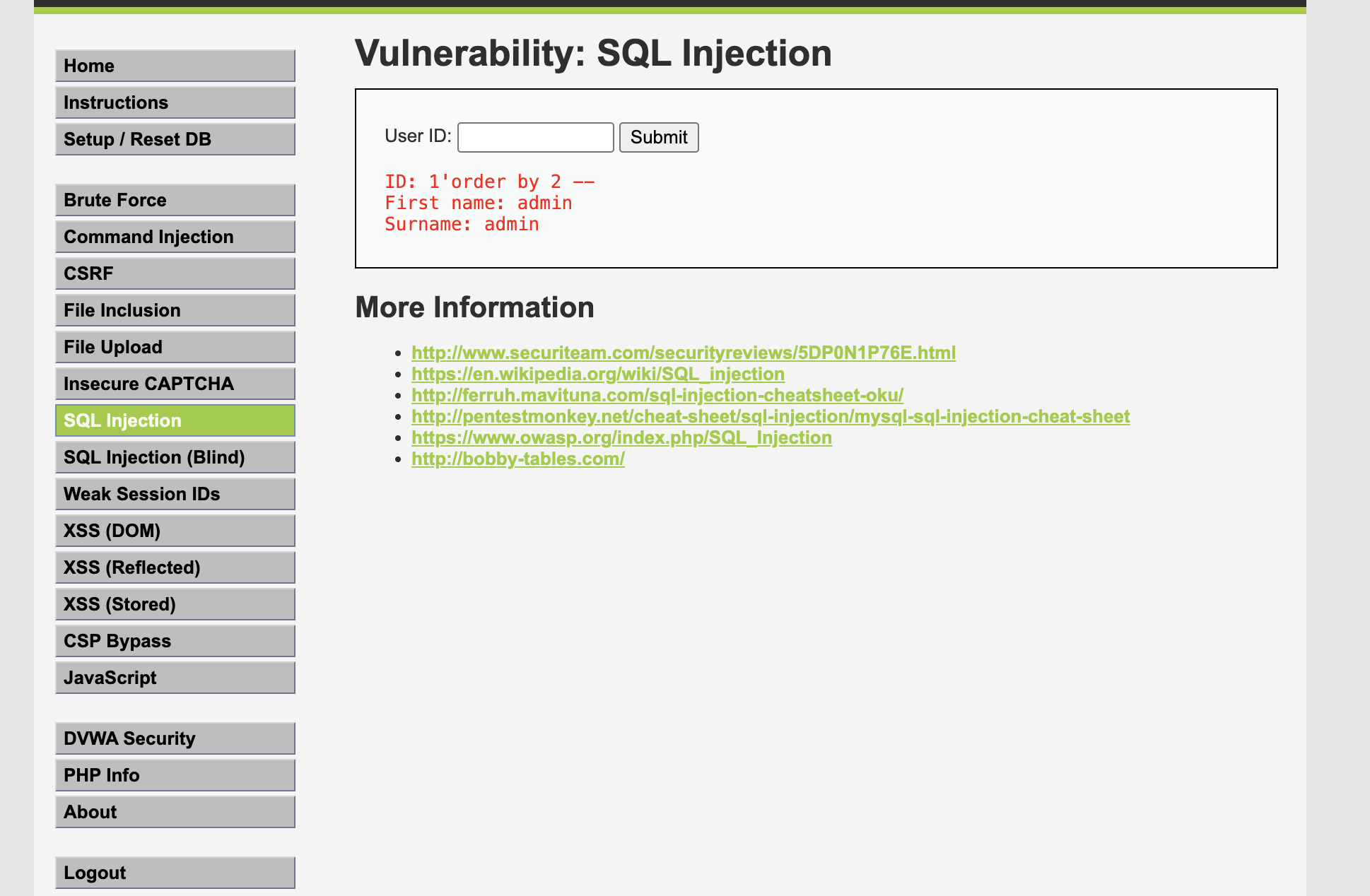Open the pentestmonkey cheat-sheet link
This screenshot has height=896, width=1370.
pyautogui.click(x=770, y=416)
